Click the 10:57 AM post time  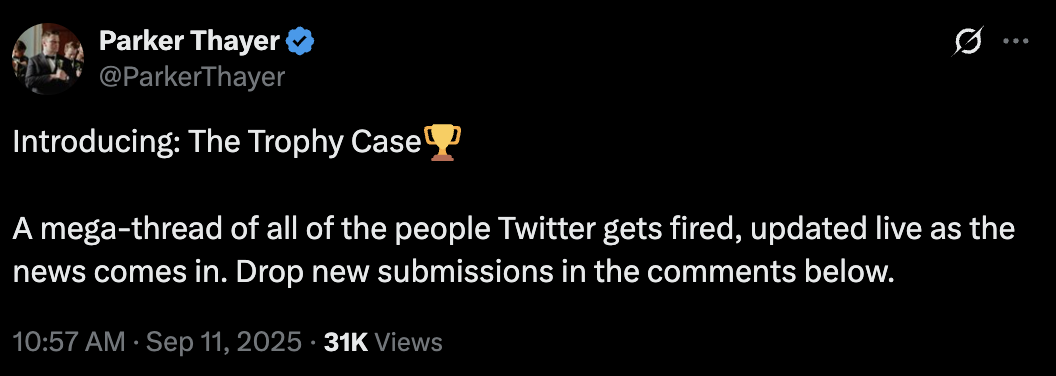click(x=69, y=342)
